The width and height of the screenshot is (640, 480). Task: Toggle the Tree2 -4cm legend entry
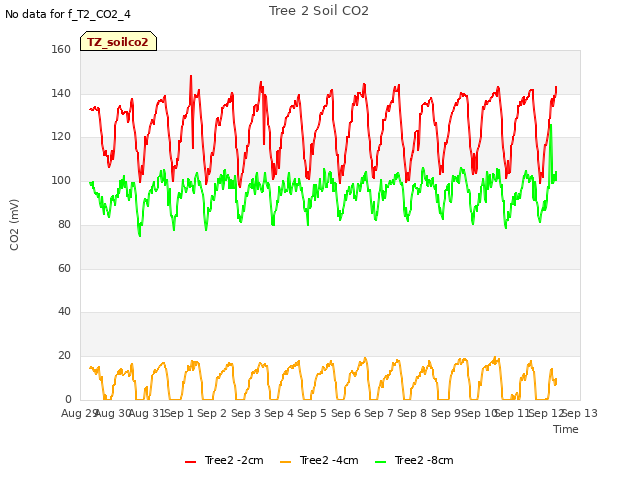point(319,460)
